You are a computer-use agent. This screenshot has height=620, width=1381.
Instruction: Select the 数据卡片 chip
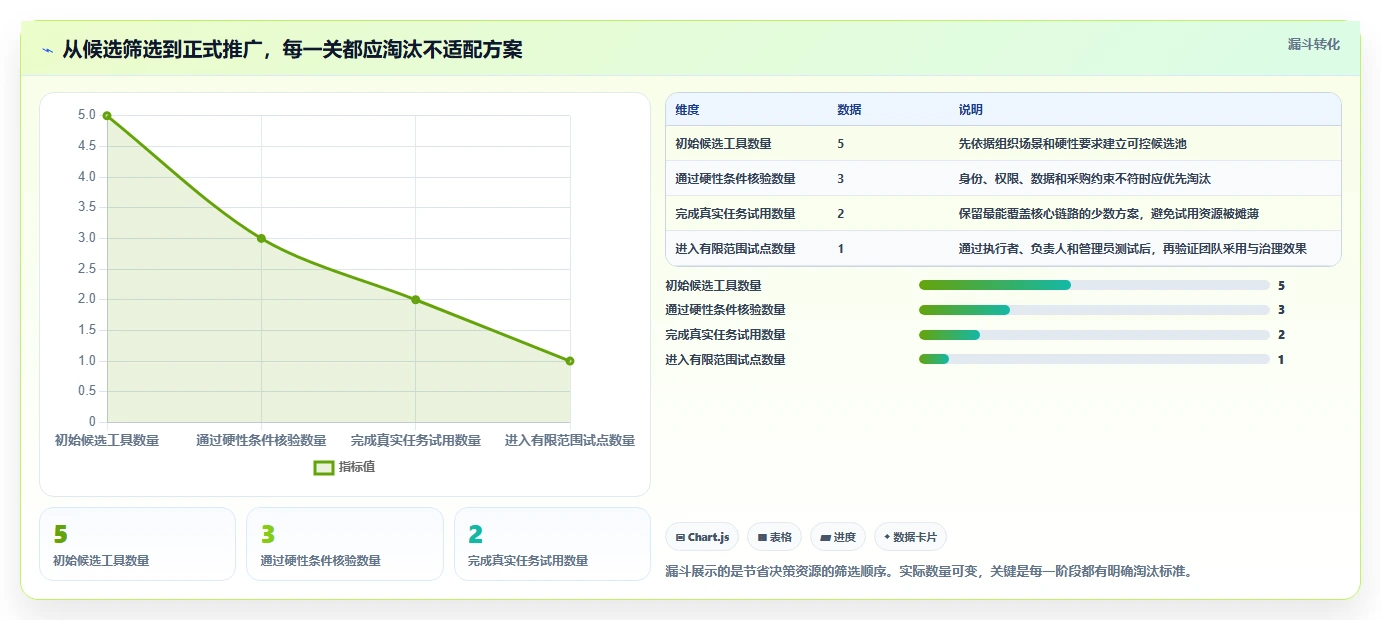click(910, 537)
